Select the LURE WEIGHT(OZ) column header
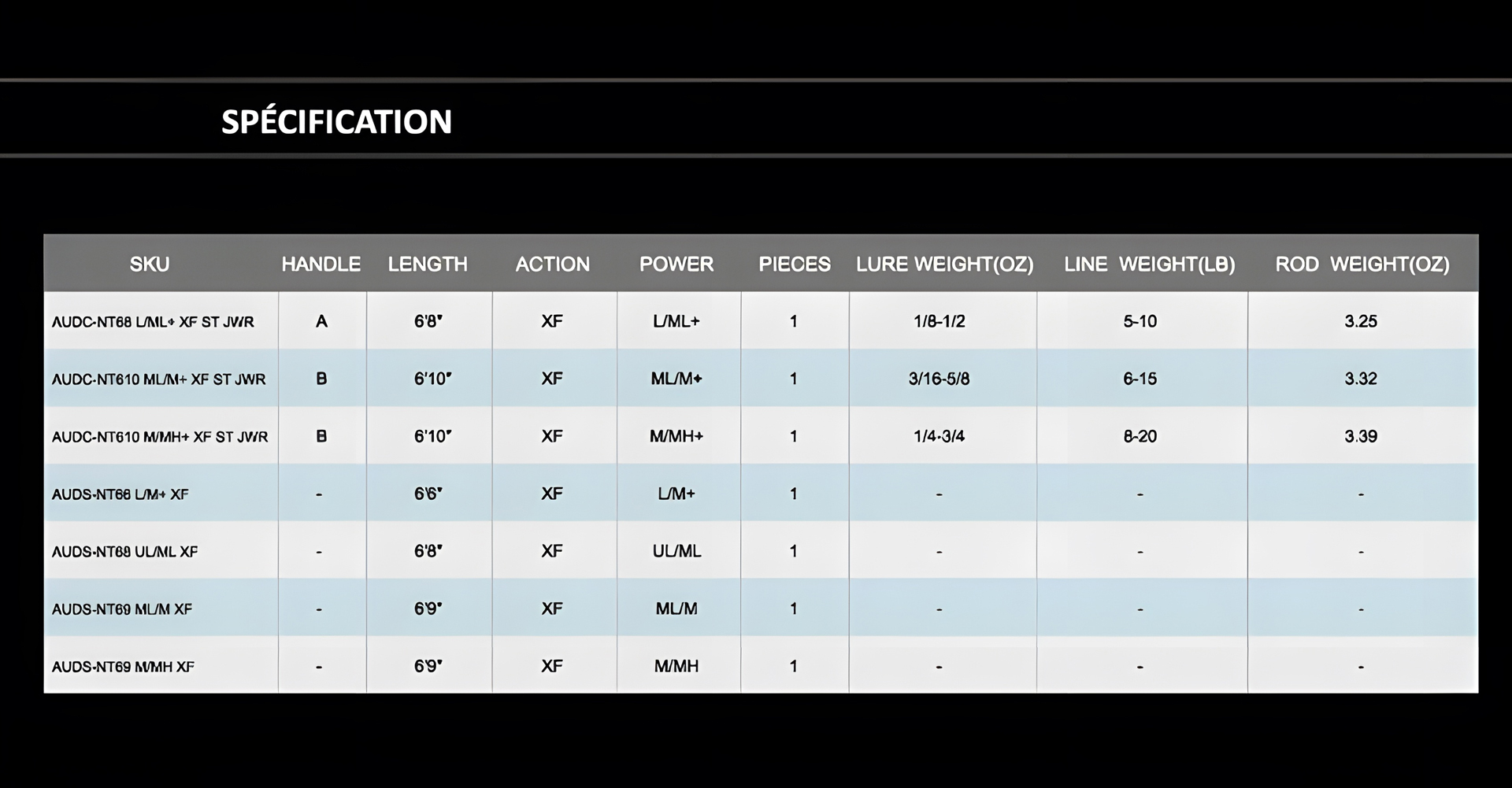This screenshot has width=1512, height=788. pyautogui.click(x=945, y=265)
